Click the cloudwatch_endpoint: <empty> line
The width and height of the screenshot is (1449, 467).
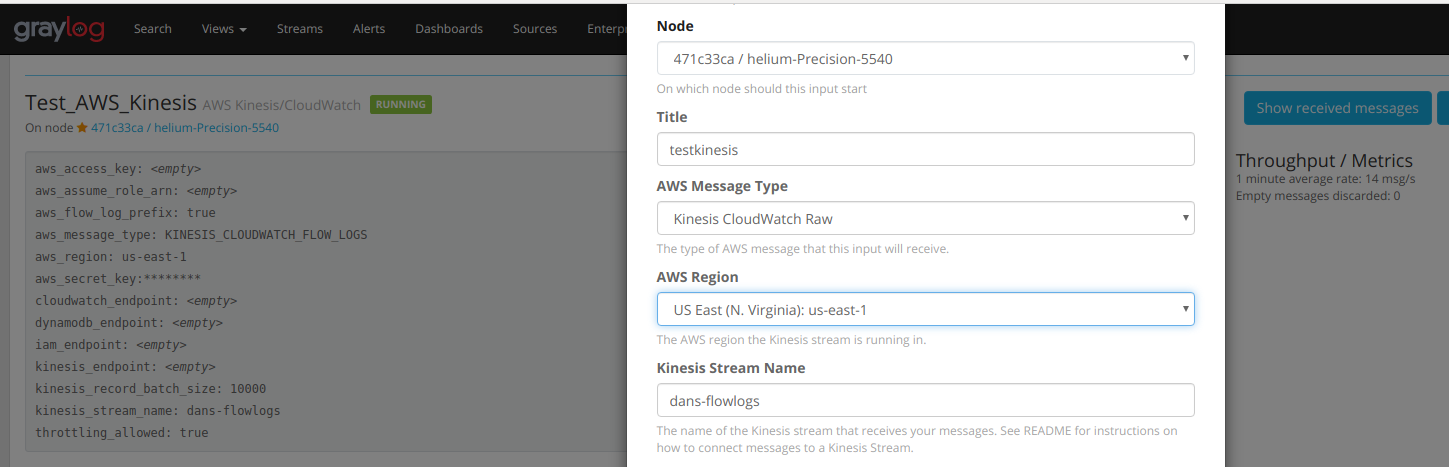tap(136, 301)
